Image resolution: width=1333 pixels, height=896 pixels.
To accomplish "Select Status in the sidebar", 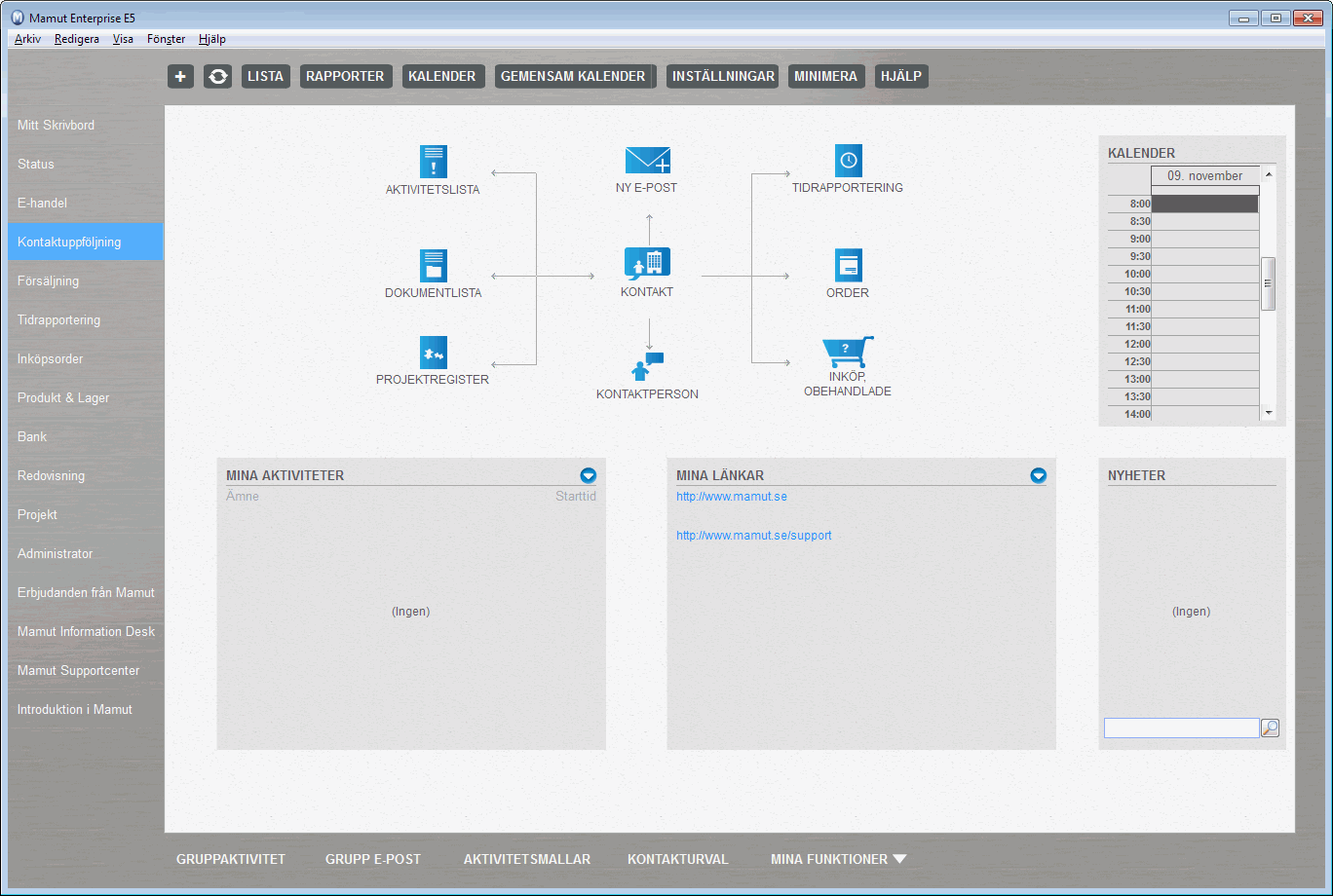I will pyautogui.click(x=86, y=164).
